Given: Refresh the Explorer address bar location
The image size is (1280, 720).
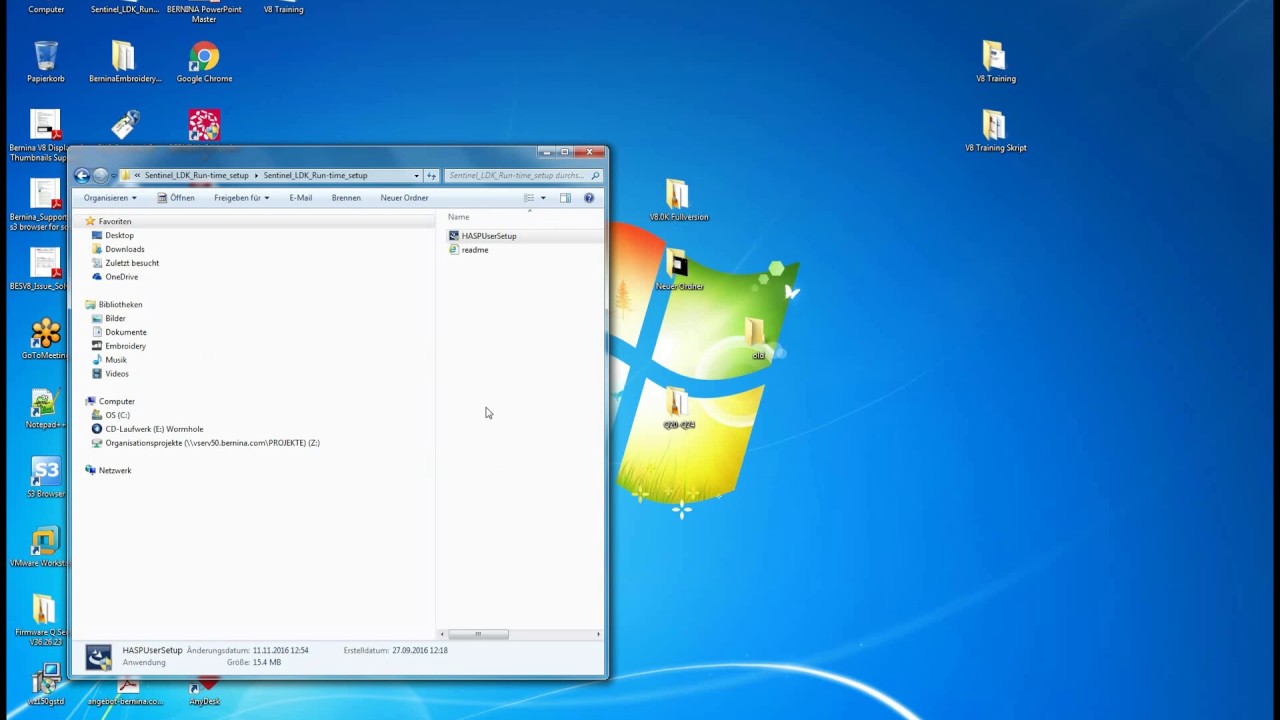Looking at the screenshot, I should tap(431, 175).
